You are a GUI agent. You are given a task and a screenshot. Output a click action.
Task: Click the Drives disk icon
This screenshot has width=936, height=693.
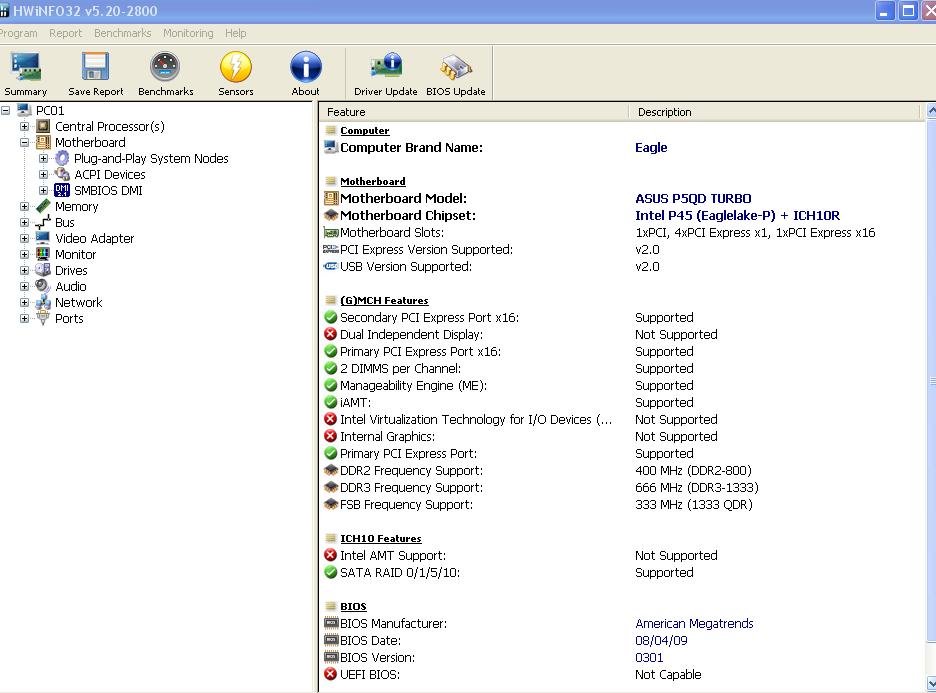click(43, 270)
